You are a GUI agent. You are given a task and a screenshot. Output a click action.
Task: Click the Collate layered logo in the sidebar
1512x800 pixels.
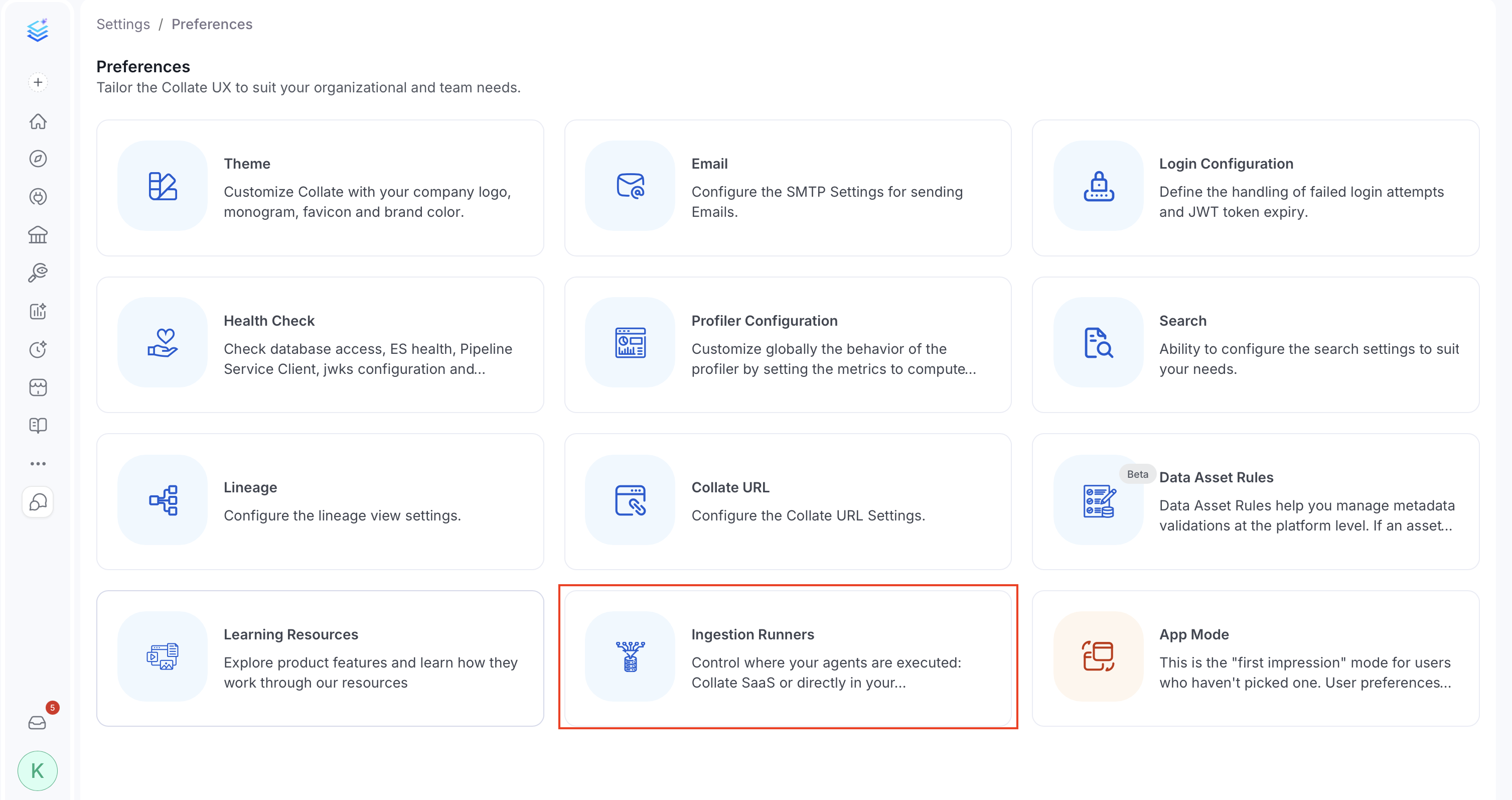click(x=38, y=30)
